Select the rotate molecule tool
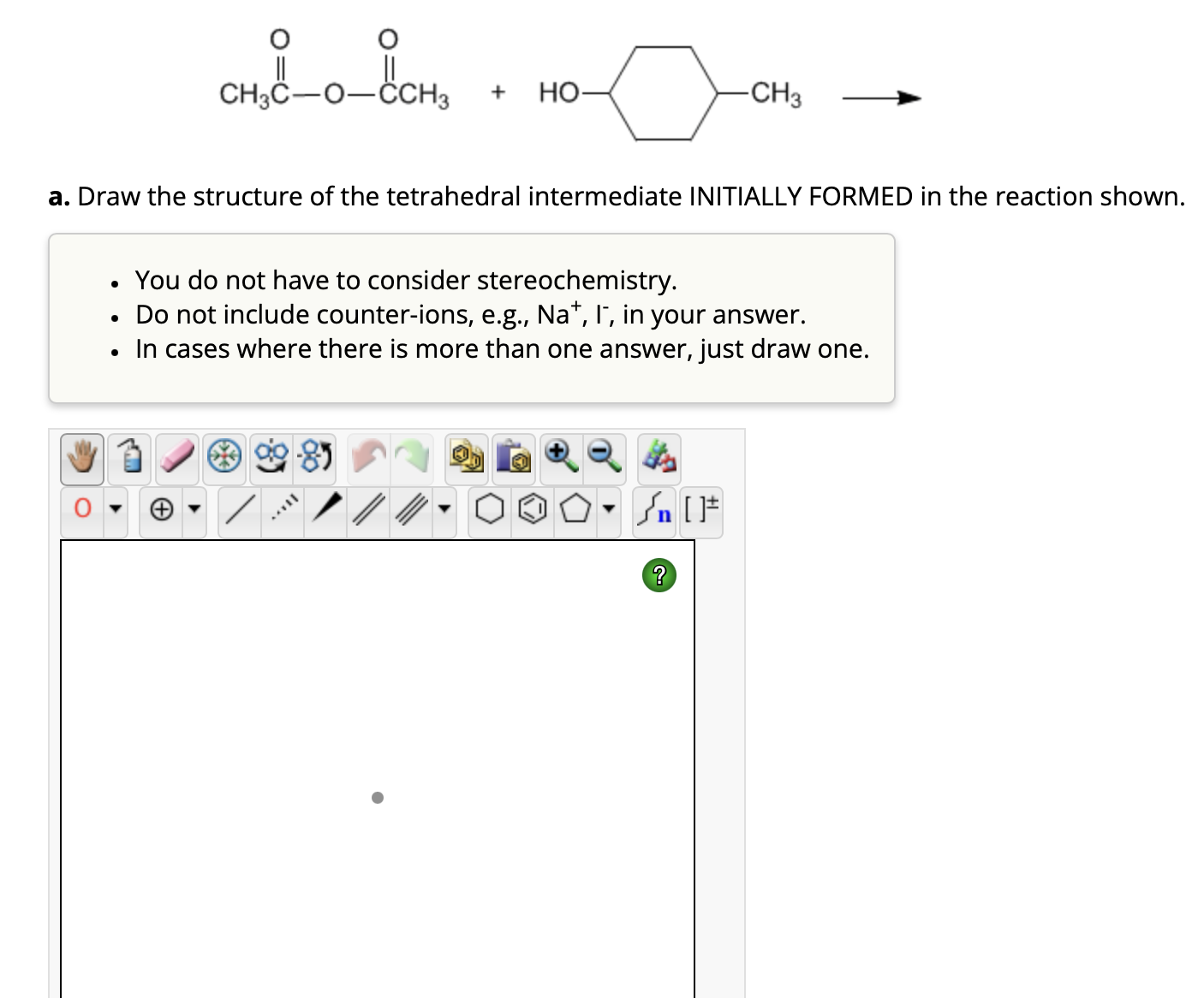The height and width of the screenshot is (998, 1204). [x=268, y=458]
